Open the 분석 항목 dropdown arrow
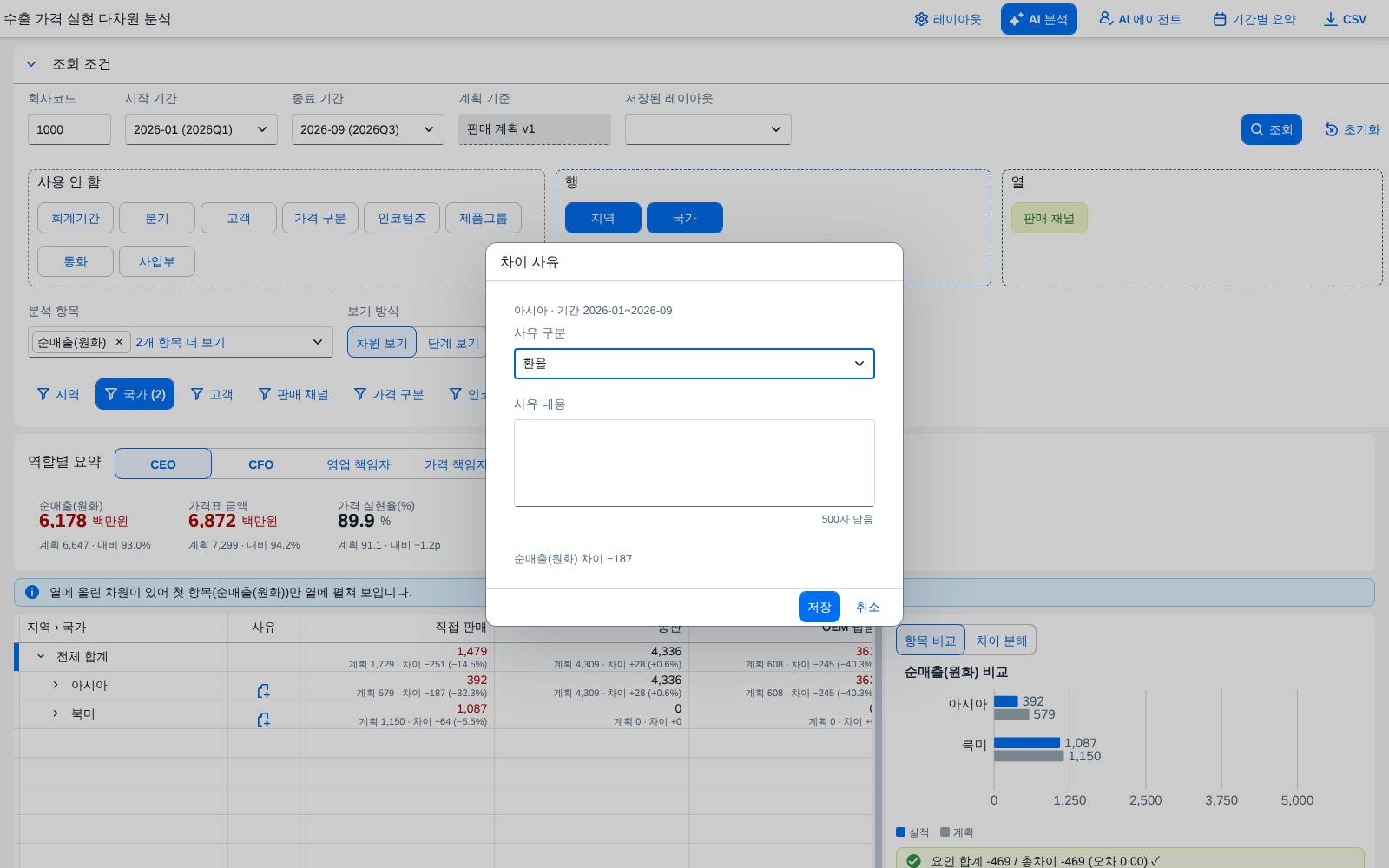Screen dimensions: 1389x868 click(x=318, y=342)
